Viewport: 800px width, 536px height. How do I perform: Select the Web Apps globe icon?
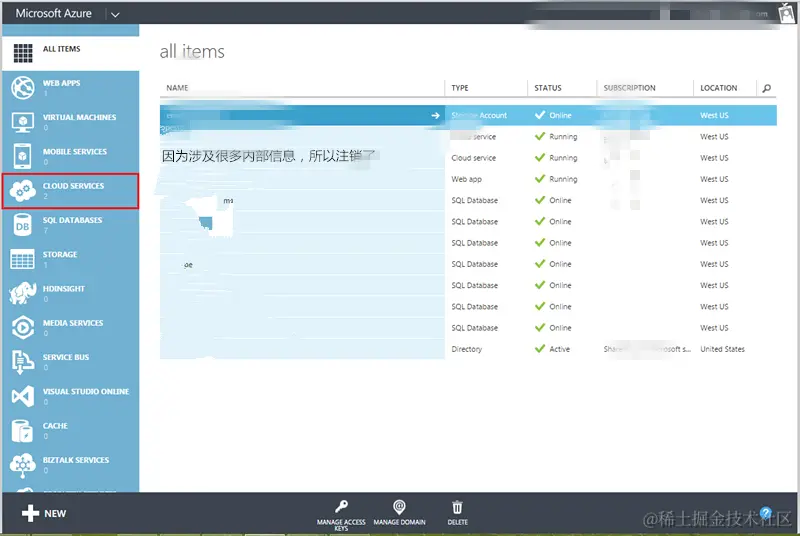point(23,88)
